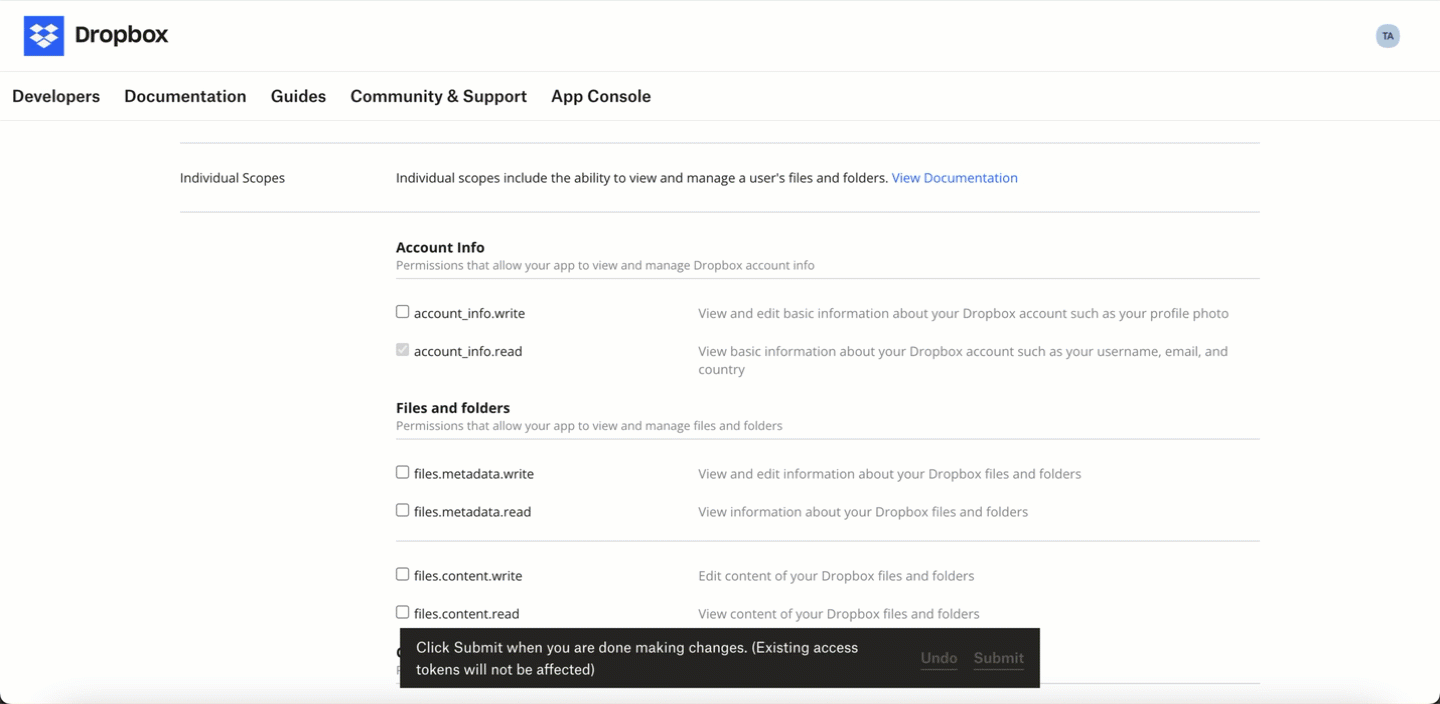Enable the files.content.write permission
The height and width of the screenshot is (704, 1440).
tap(402, 574)
